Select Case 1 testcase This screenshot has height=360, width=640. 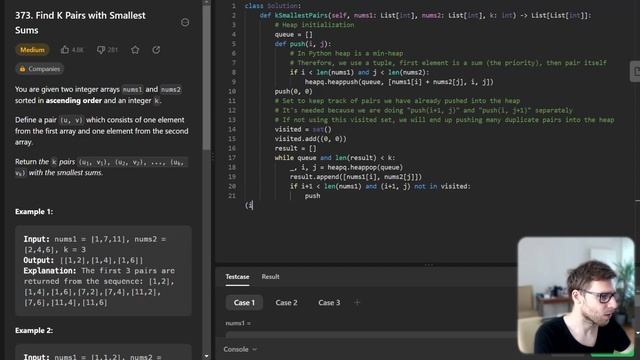click(x=244, y=302)
